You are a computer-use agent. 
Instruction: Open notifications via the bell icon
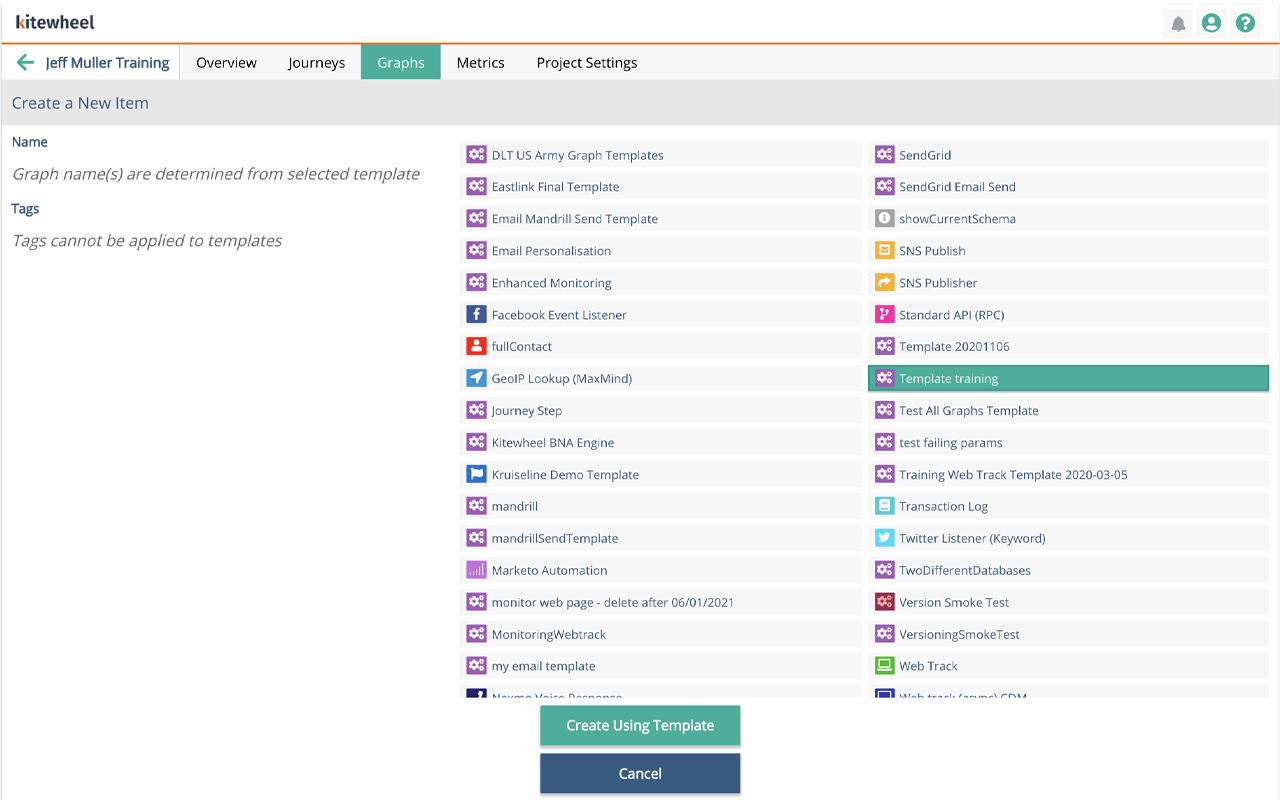(1177, 22)
